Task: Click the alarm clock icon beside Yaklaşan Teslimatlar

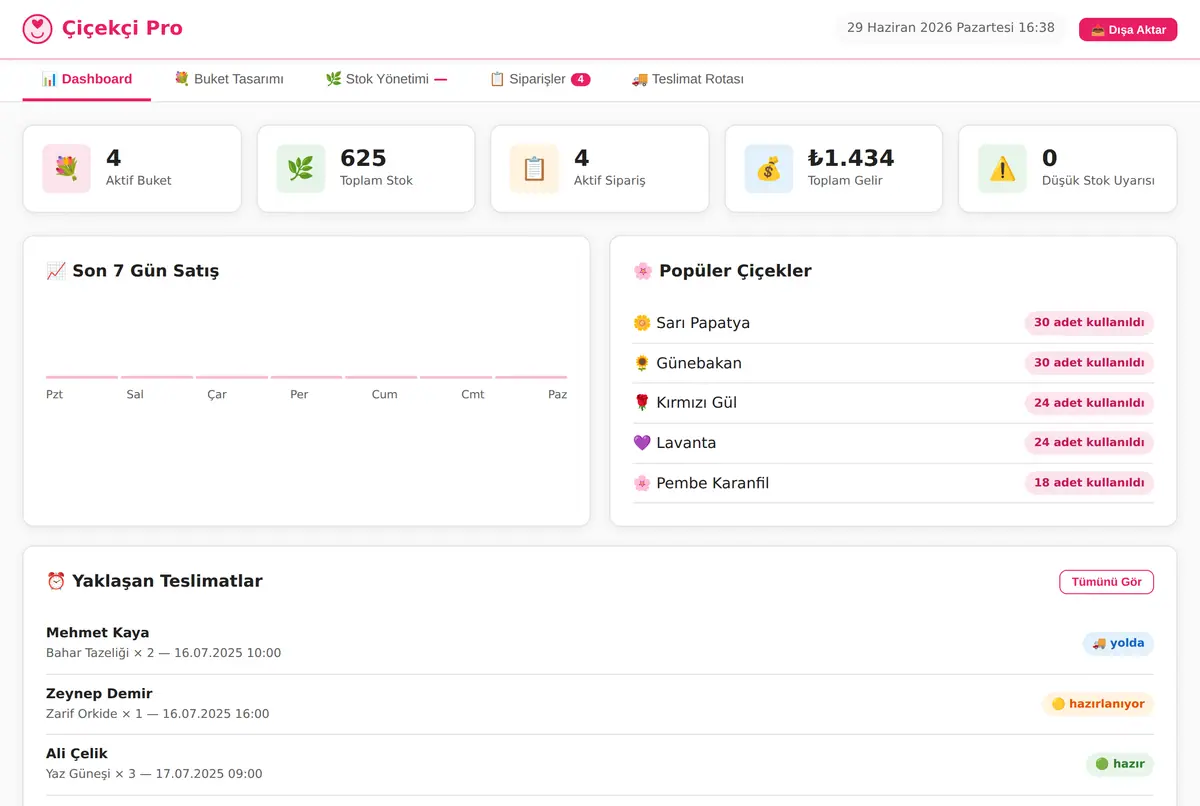Action: click(56, 581)
